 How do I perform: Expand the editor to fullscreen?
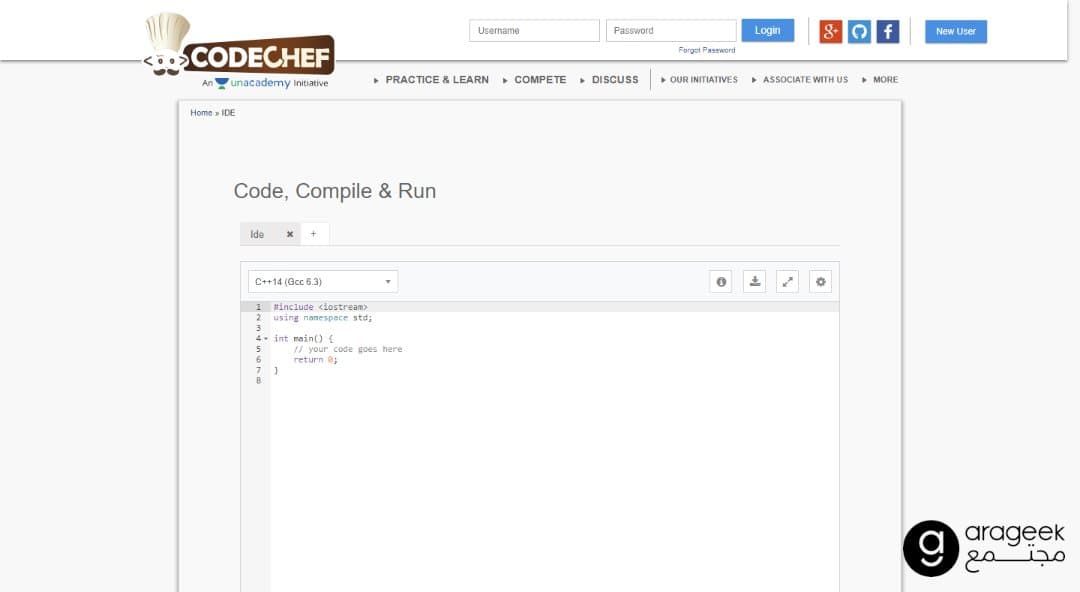click(x=788, y=282)
